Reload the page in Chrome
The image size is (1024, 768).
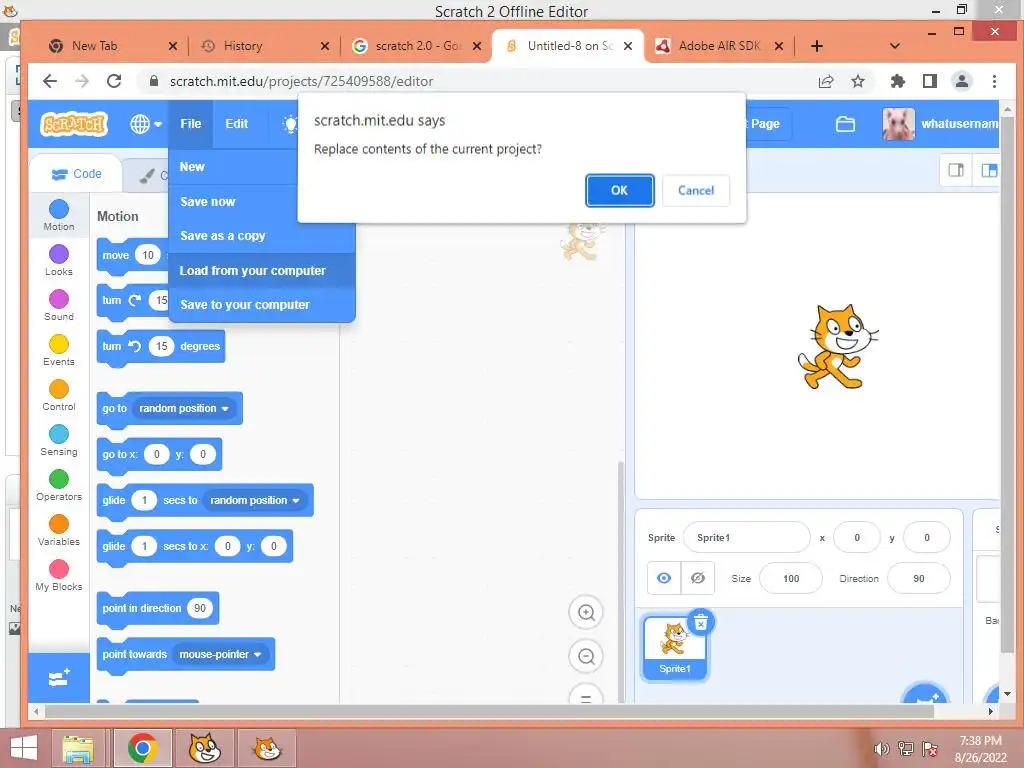114,81
